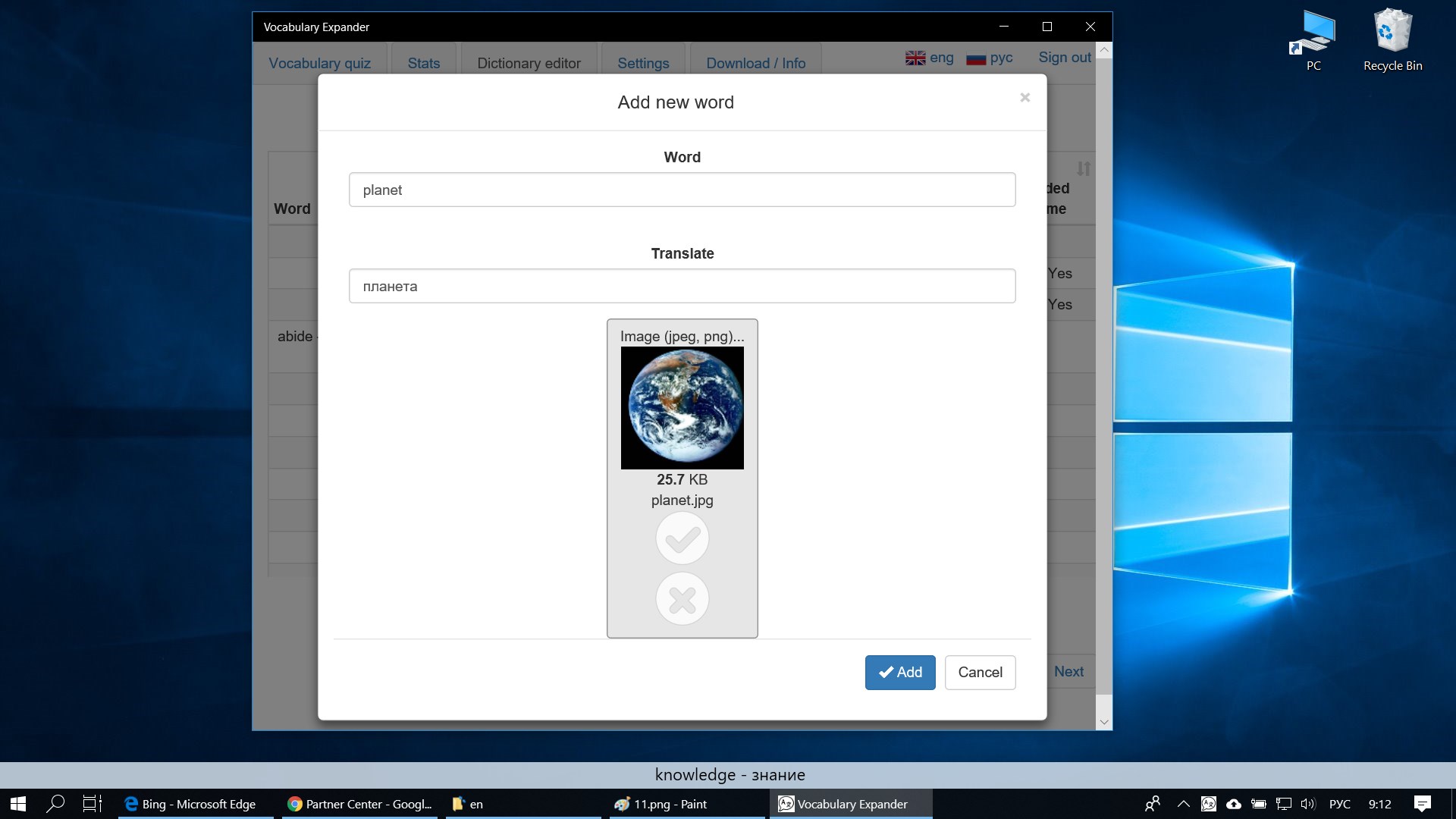Click the Sign out link
Screen dimensions: 1456x819
tap(1064, 58)
